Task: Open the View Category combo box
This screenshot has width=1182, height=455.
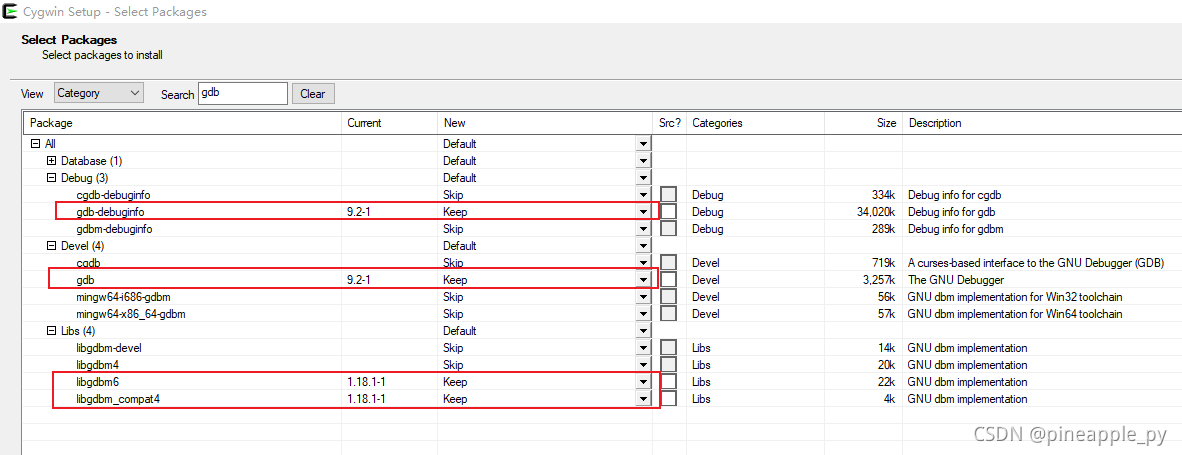Action: click(99, 93)
